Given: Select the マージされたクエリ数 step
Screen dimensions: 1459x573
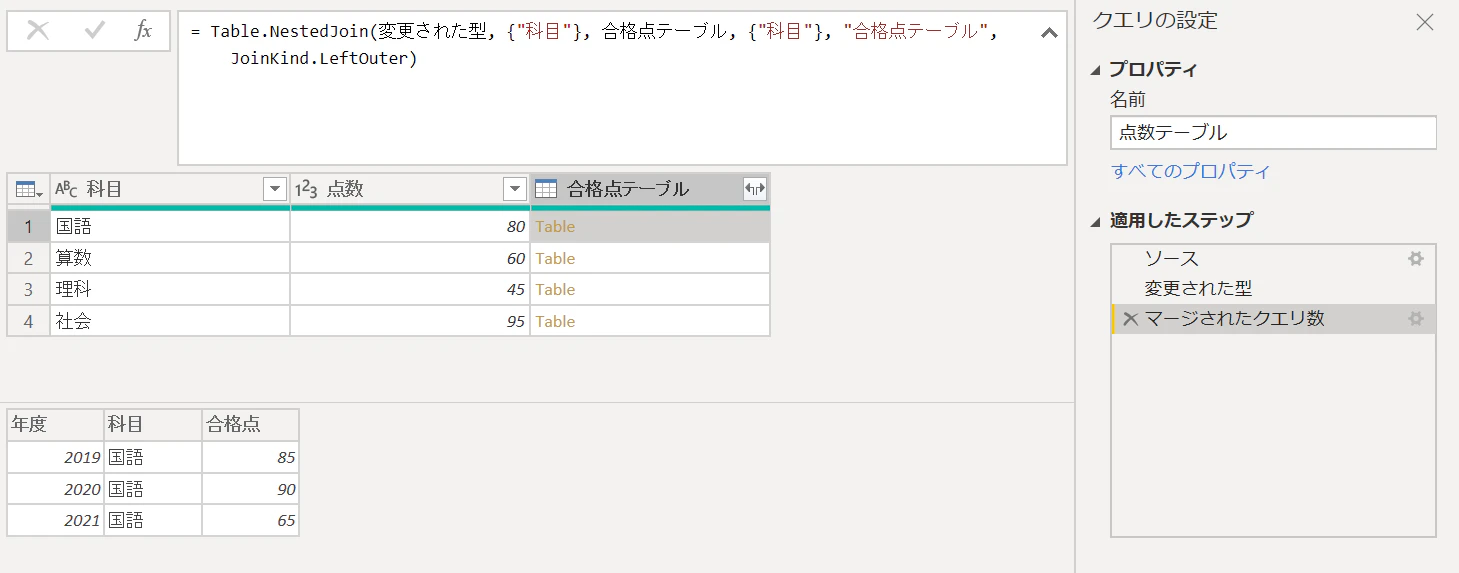Looking at the screenshot, I should click(x=1273, y=319).
